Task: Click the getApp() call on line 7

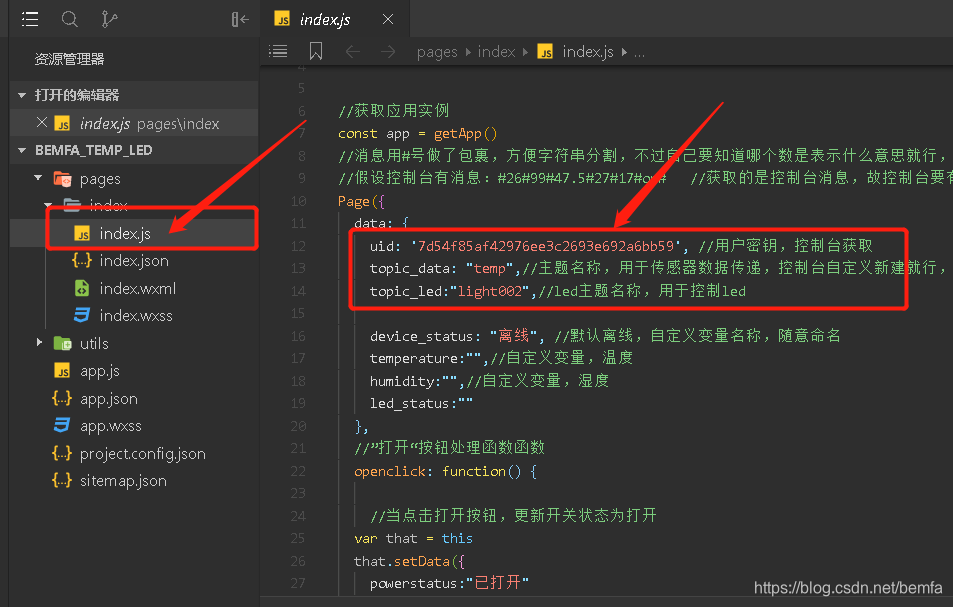Action: point(466,134)
